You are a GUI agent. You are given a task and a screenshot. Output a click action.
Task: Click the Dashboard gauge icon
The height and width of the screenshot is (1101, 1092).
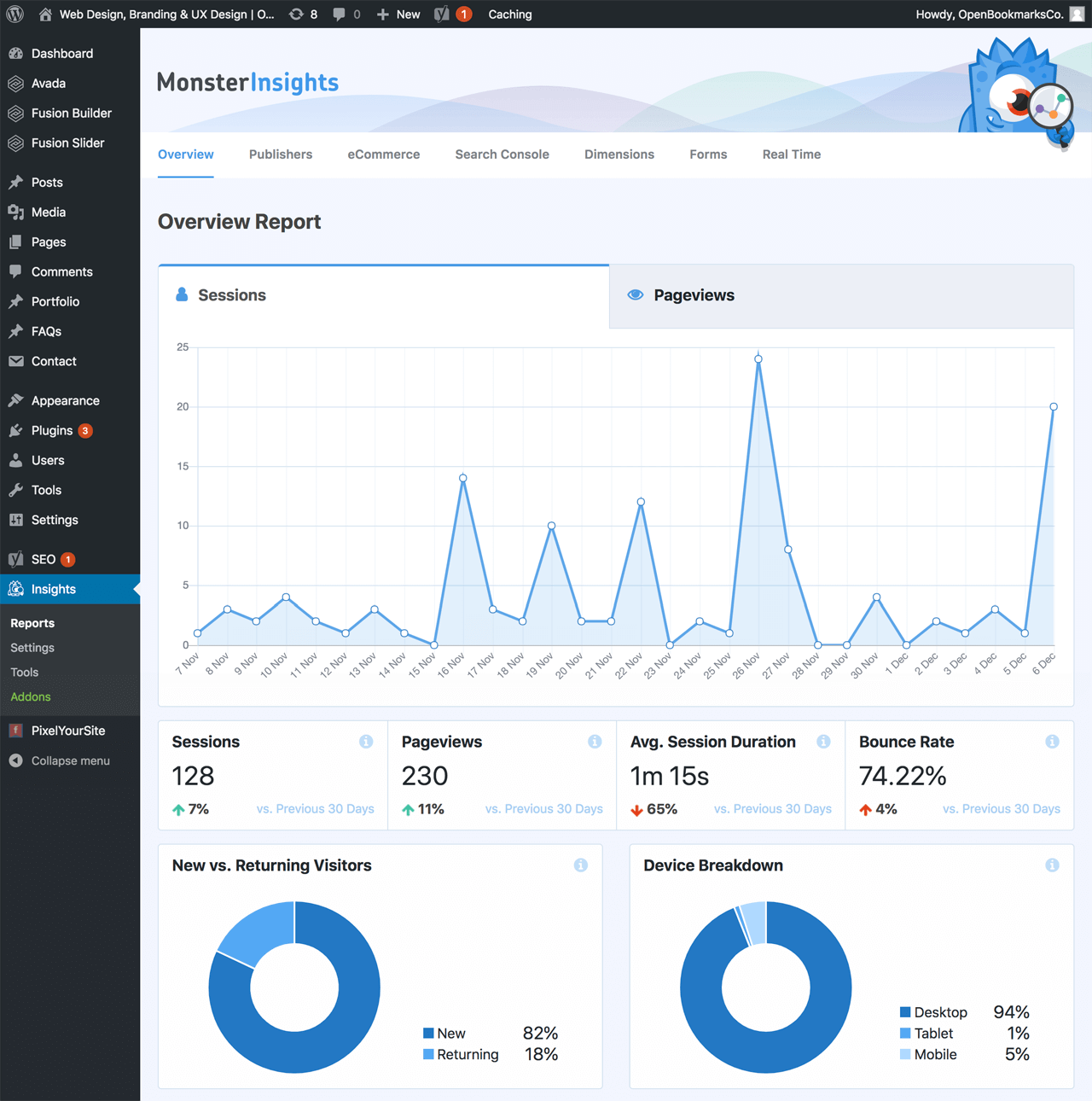pyautogui.click(x=16, y=53)
